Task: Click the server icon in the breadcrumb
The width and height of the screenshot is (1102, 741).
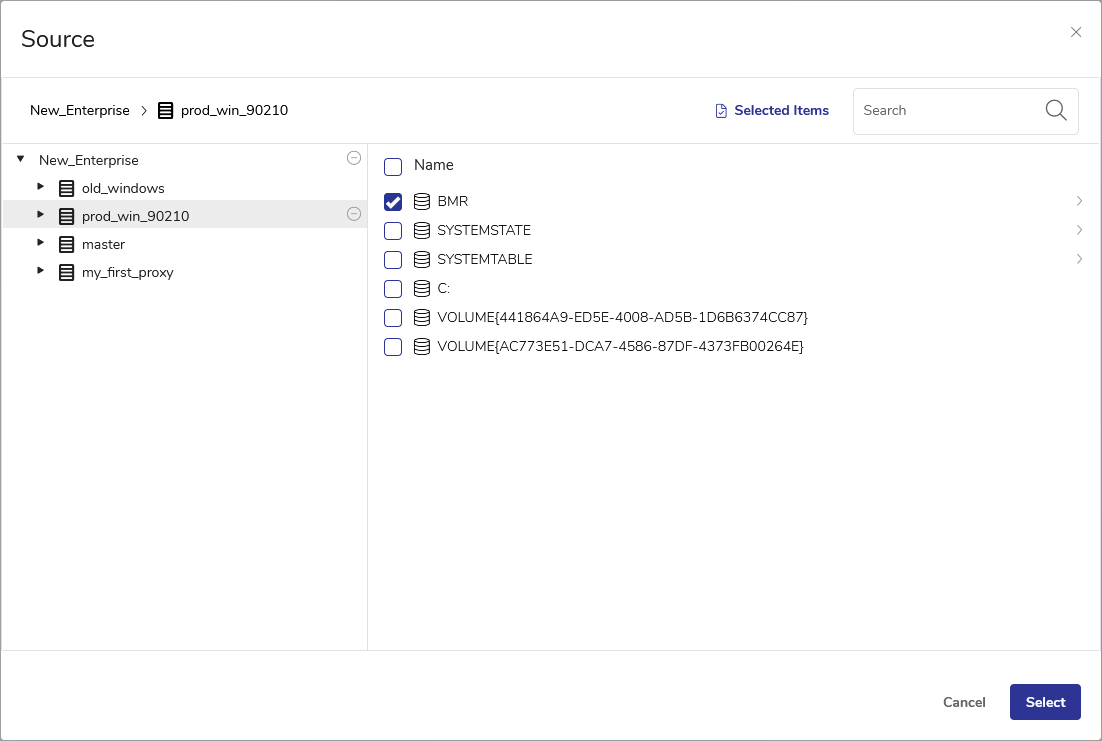Action: pyautogui.click(x=166, y=111)
